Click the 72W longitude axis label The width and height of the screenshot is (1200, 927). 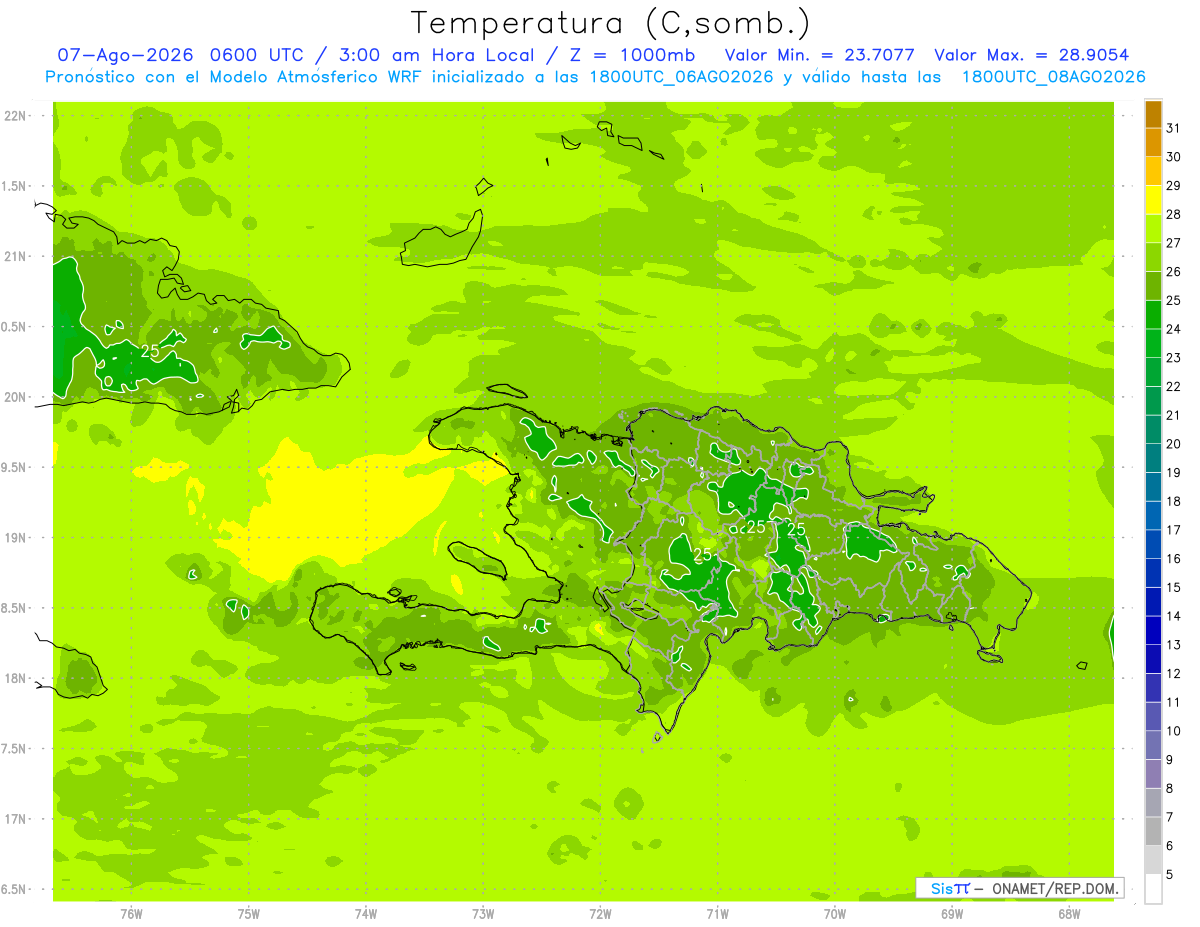(600, 914)
